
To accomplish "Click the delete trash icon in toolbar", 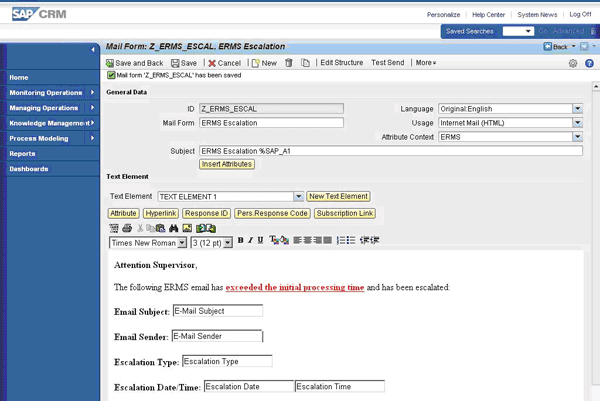I will (x=289, y=63).
